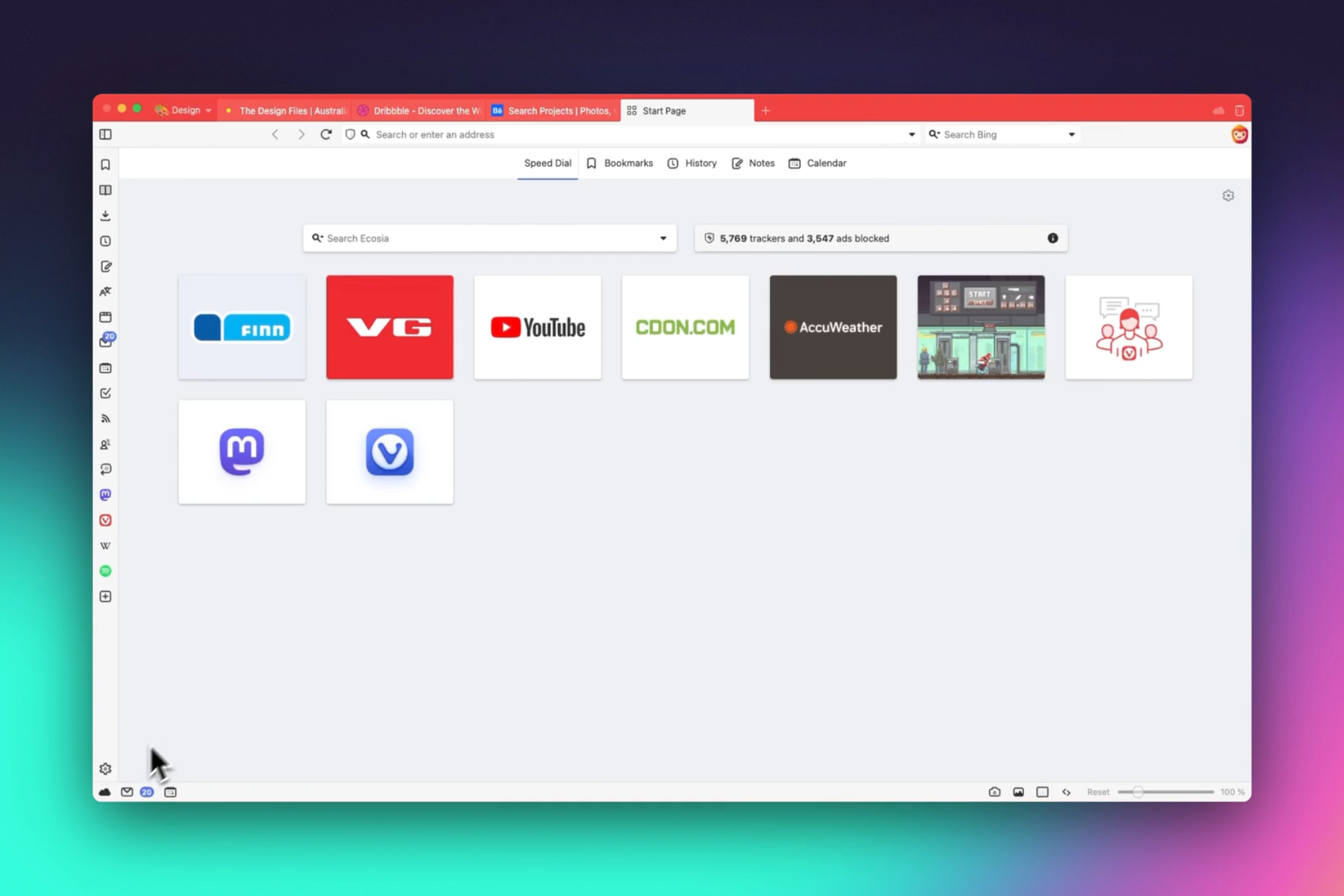Open the search engine picker in the Ecosia field
Screen dimensions: 1344x896
point(318,239)
